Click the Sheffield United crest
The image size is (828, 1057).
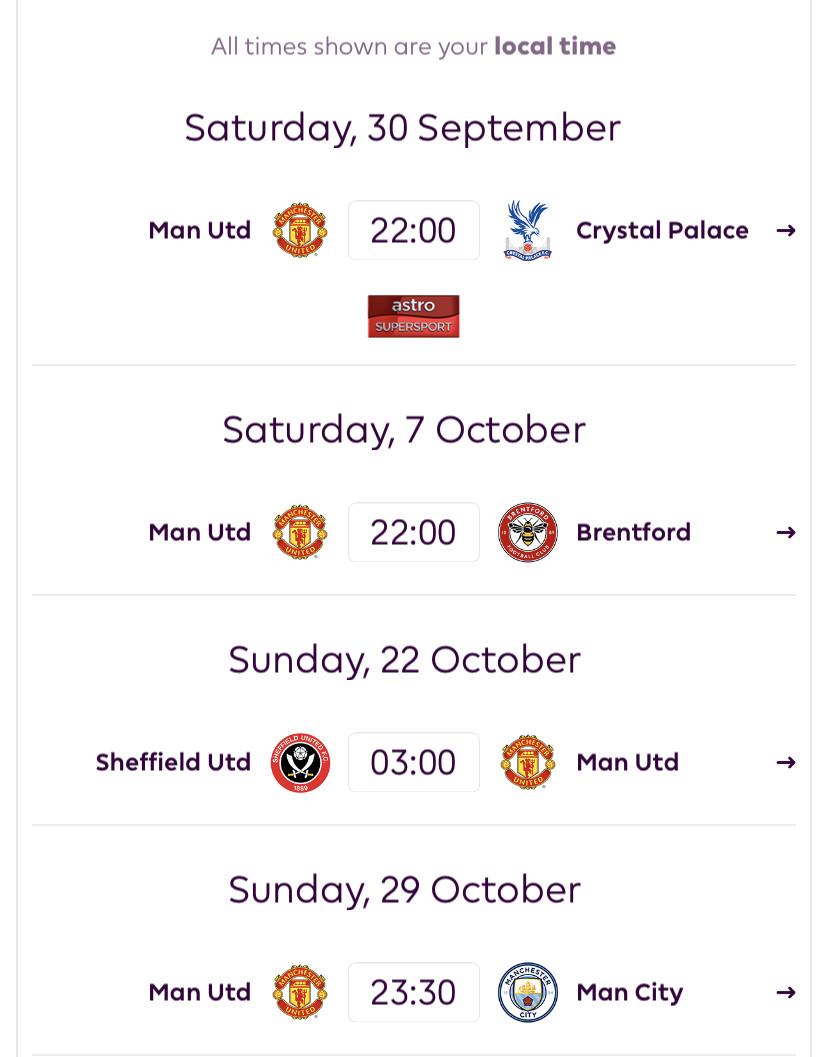[300, 762]
